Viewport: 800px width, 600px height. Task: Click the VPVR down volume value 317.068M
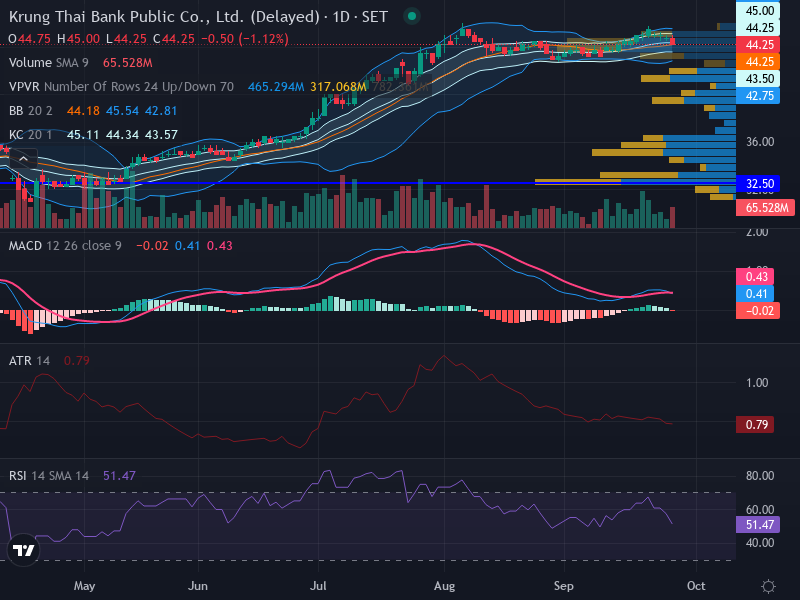point(338,87)
